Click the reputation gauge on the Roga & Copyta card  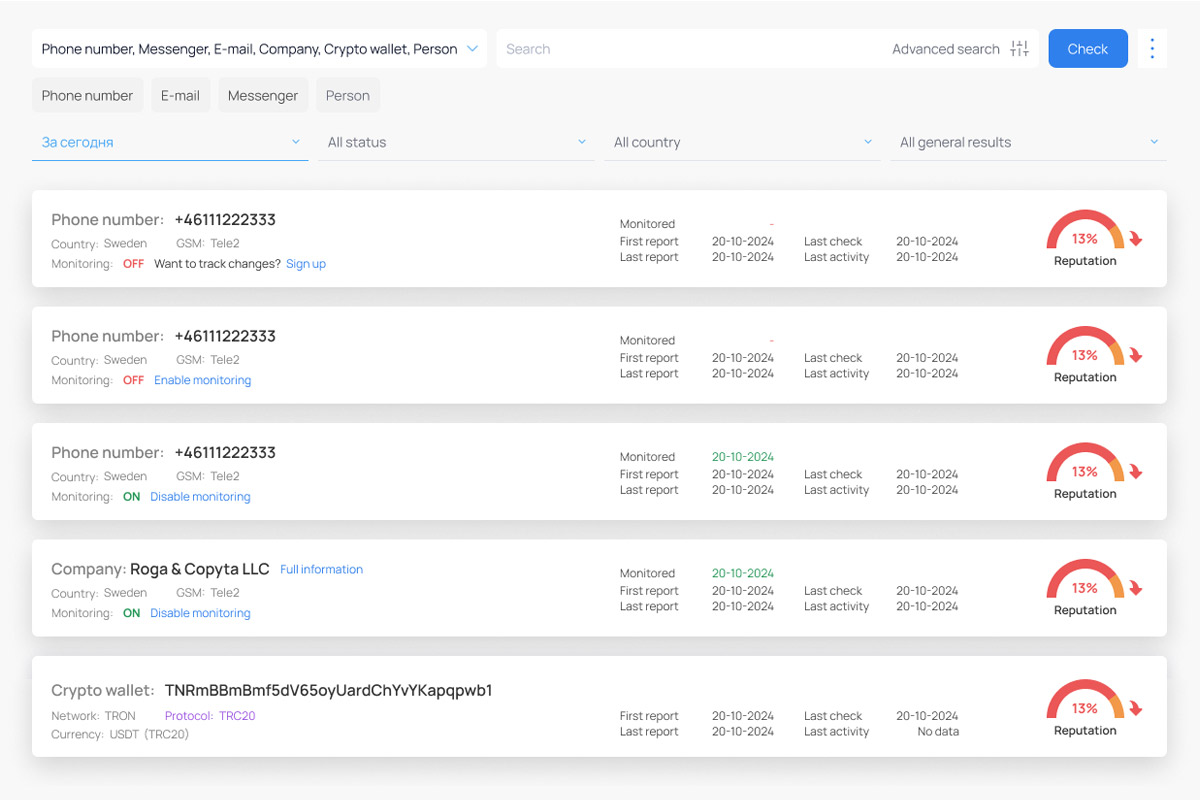pos(1085,582)
